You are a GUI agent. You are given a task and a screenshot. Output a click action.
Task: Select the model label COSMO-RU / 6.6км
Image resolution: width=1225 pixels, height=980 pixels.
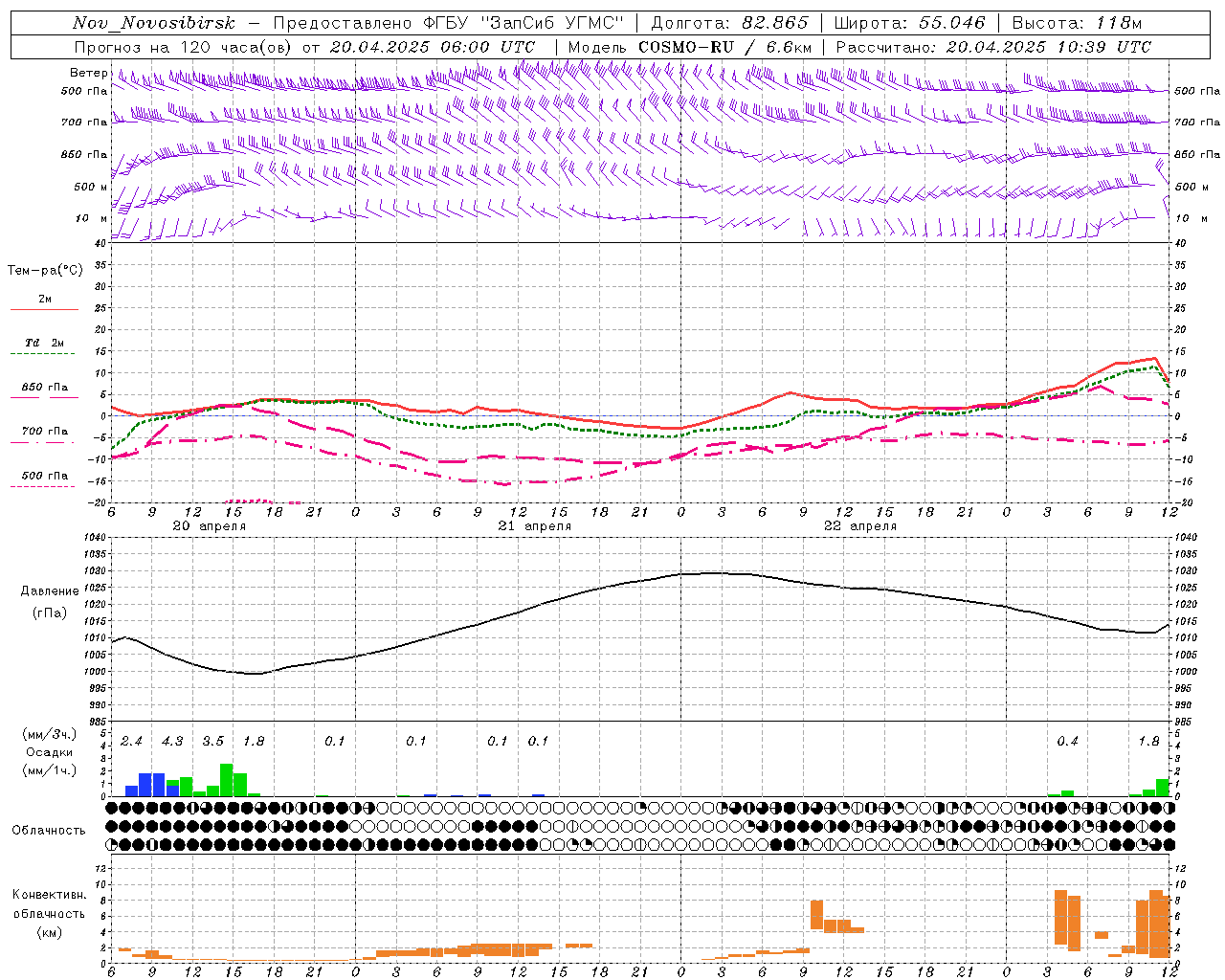[x=724, y=47]
